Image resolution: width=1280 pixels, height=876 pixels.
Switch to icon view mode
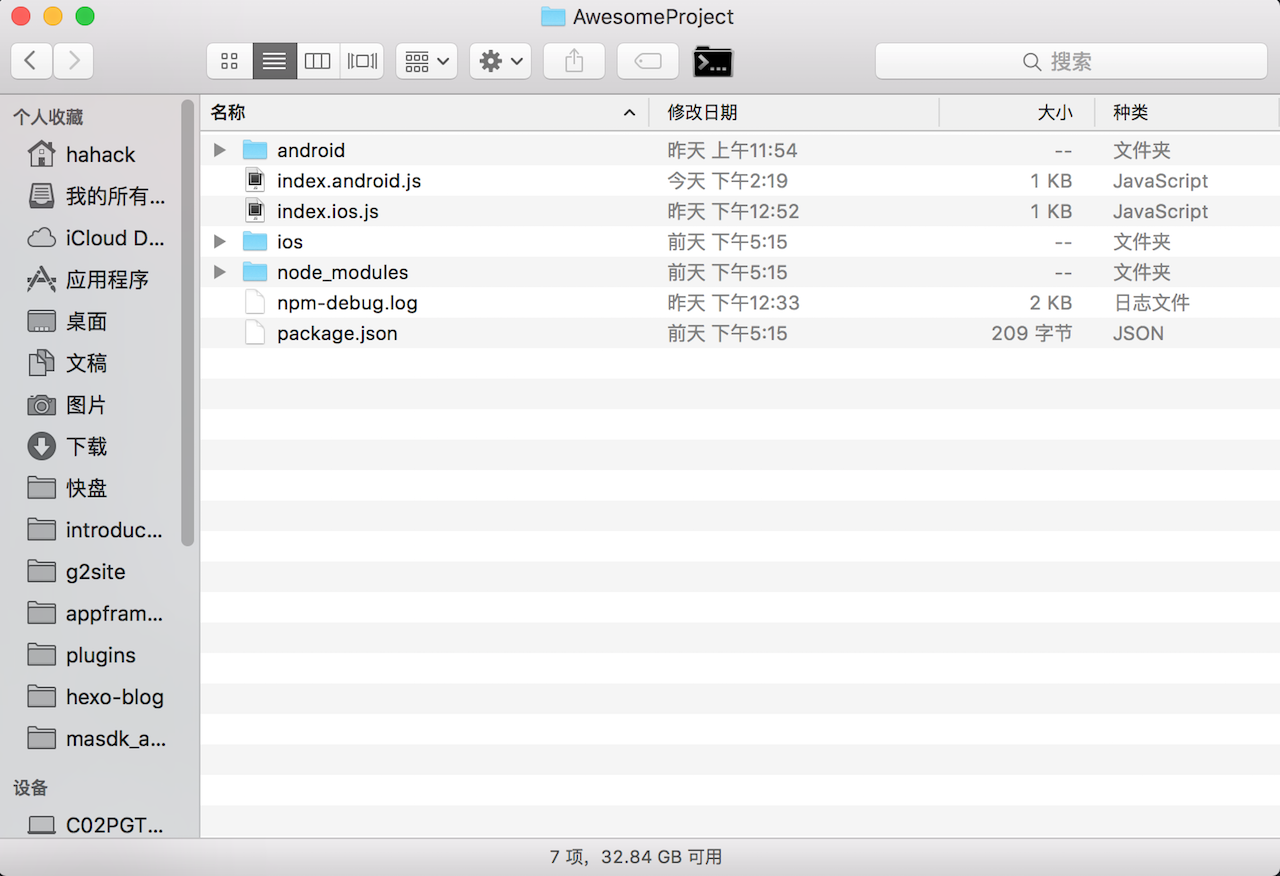229,61
